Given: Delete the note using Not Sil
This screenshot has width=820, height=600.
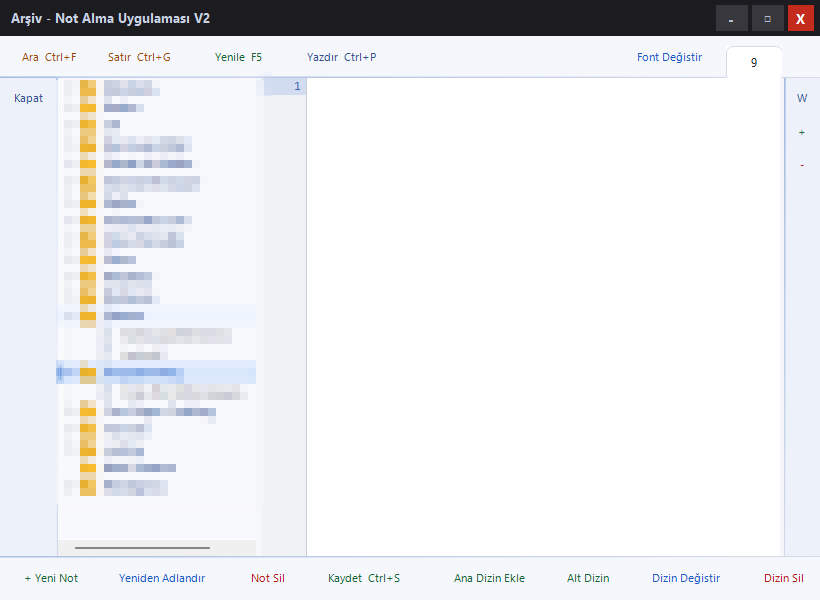Looking at the screenshot, I should click(x=268, y=578).
